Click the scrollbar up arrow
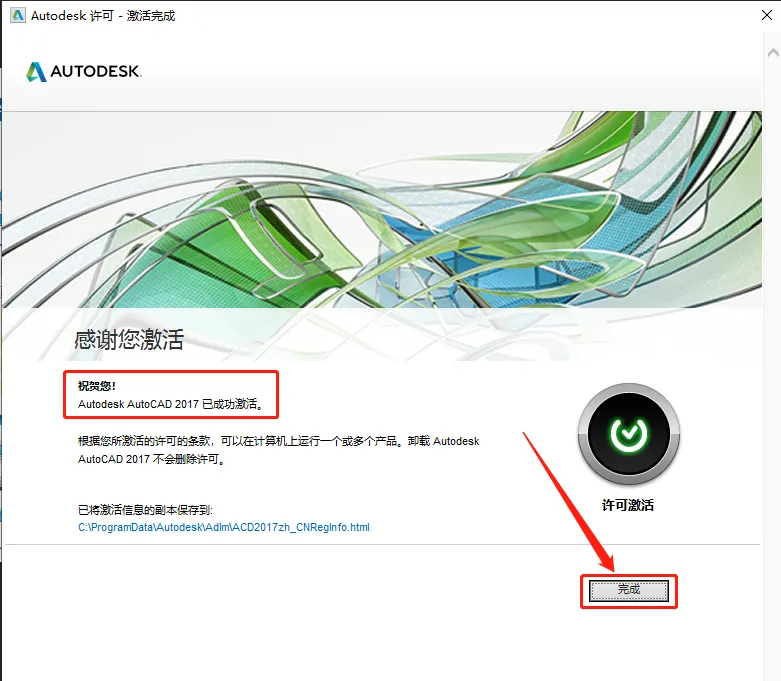 pos(773,52)
